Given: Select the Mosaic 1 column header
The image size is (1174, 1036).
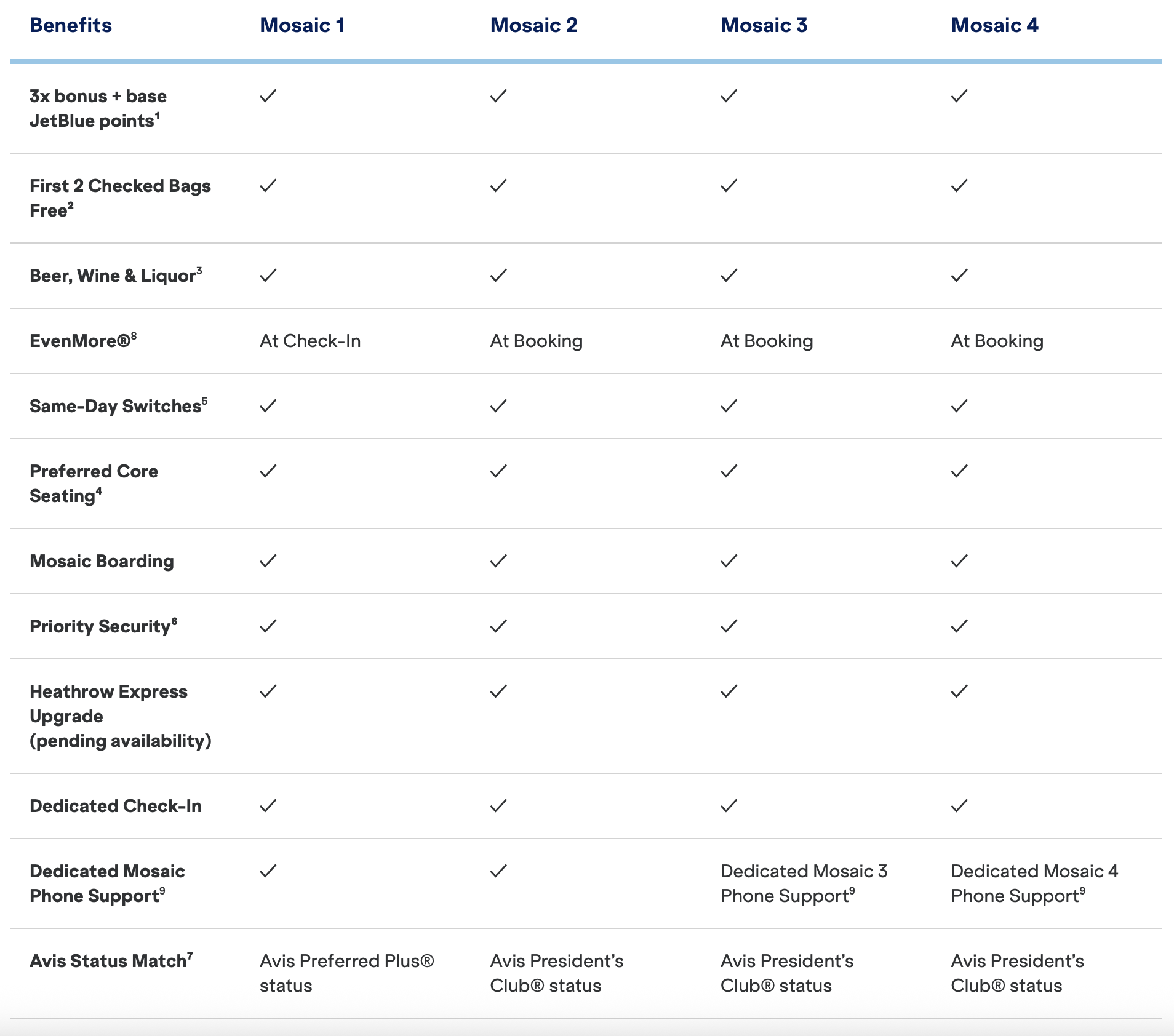Looking at the screenshot, I should coord(302,25).
